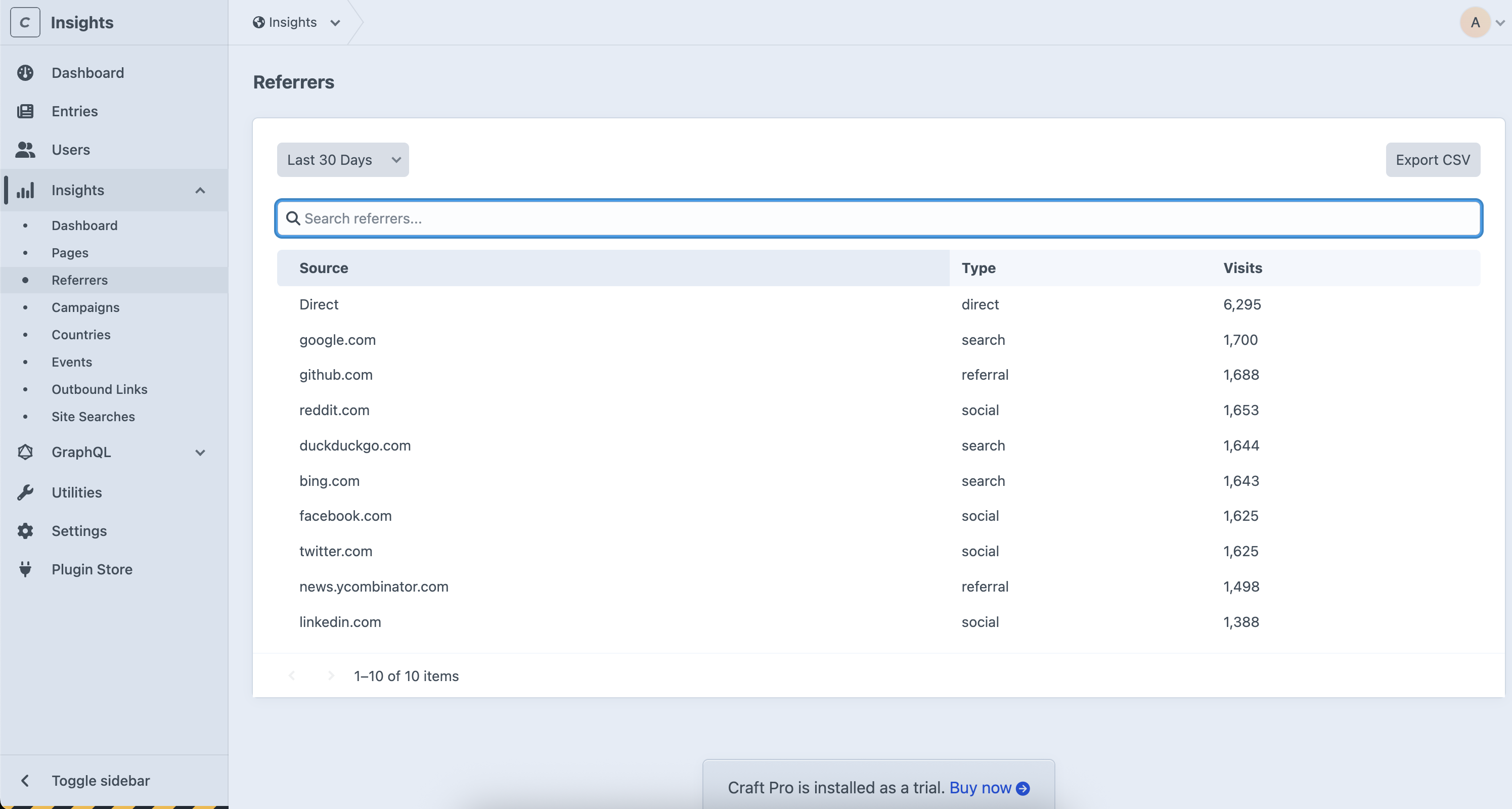Sort table by Visits column header

tap(1242, 267)
